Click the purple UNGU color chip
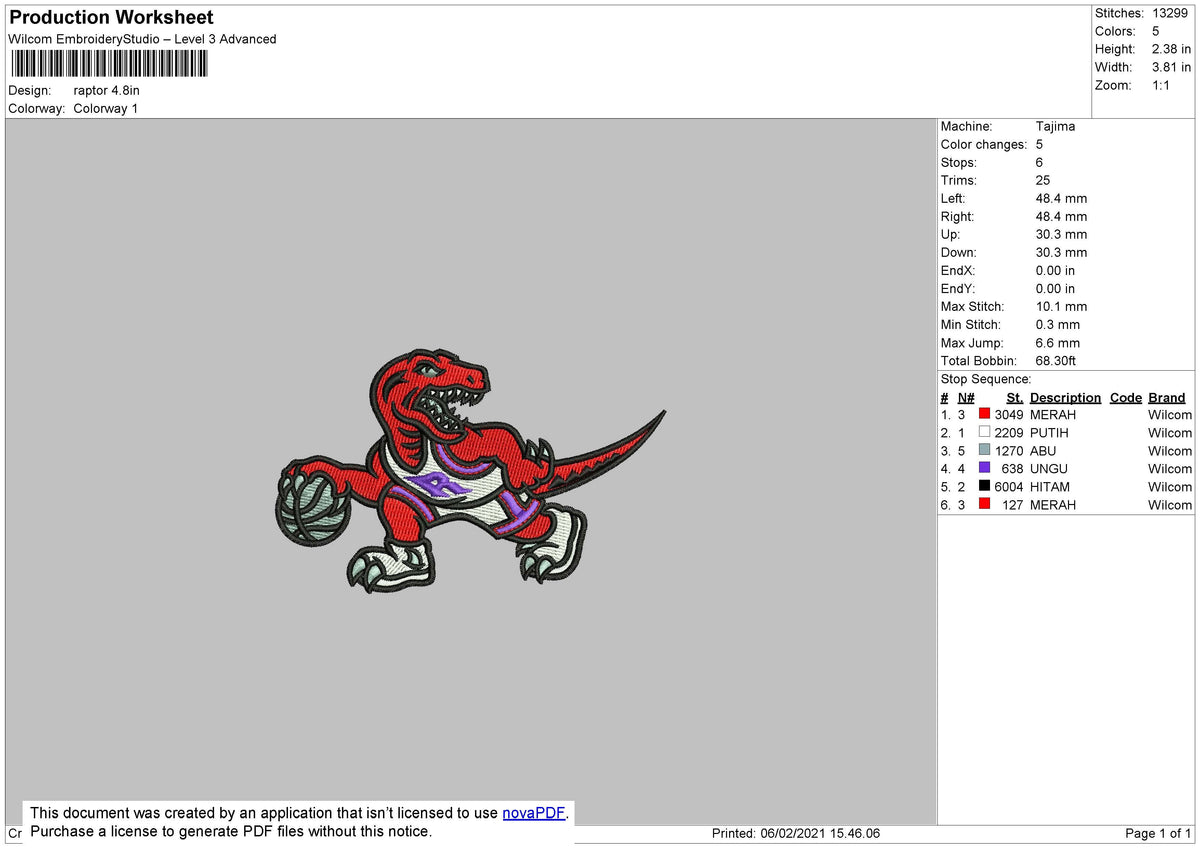The width and height of the screenshot is (1200, 848). click(983, 468)
